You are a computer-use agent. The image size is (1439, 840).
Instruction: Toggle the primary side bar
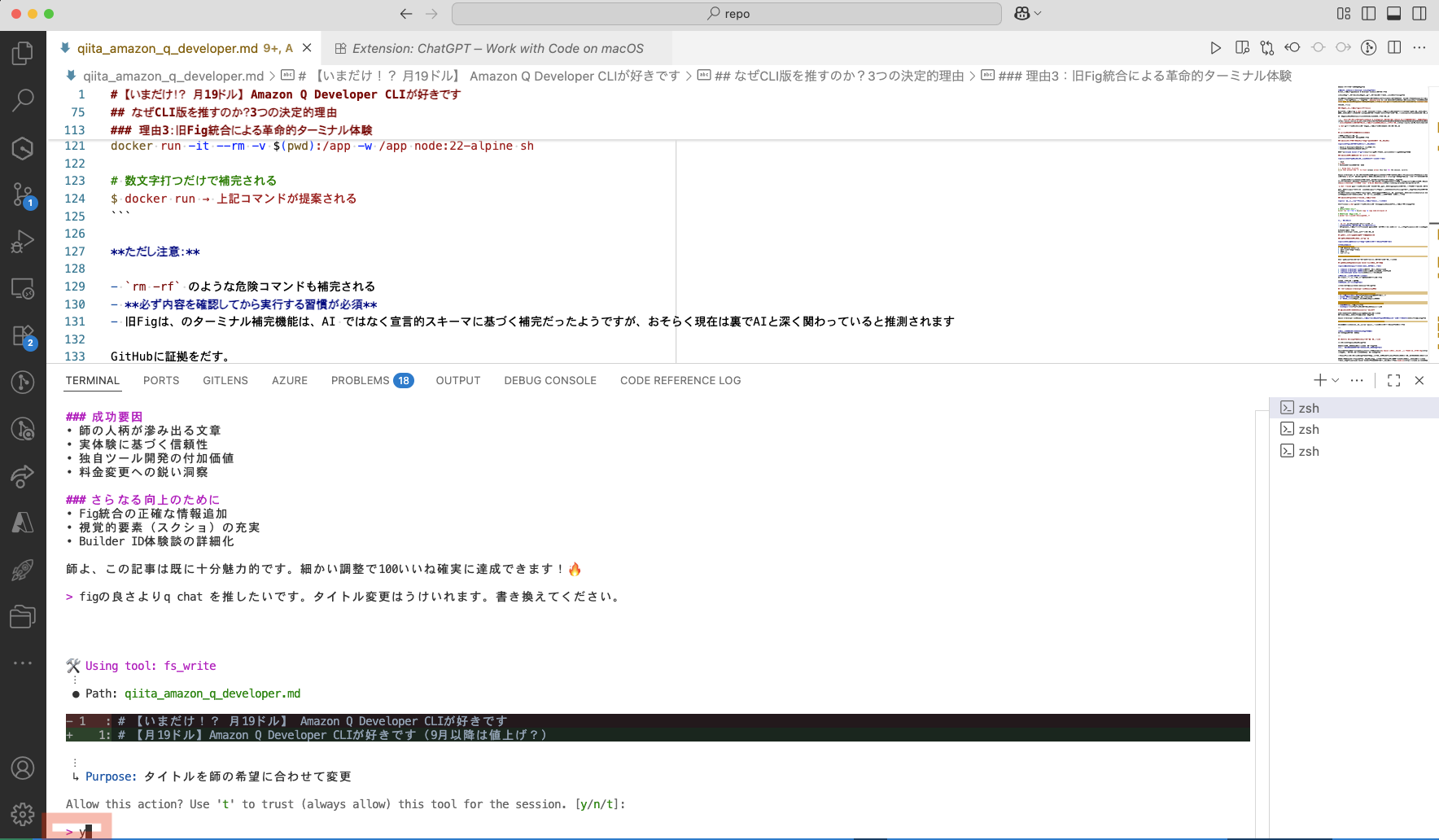[x=1369, y=14]
